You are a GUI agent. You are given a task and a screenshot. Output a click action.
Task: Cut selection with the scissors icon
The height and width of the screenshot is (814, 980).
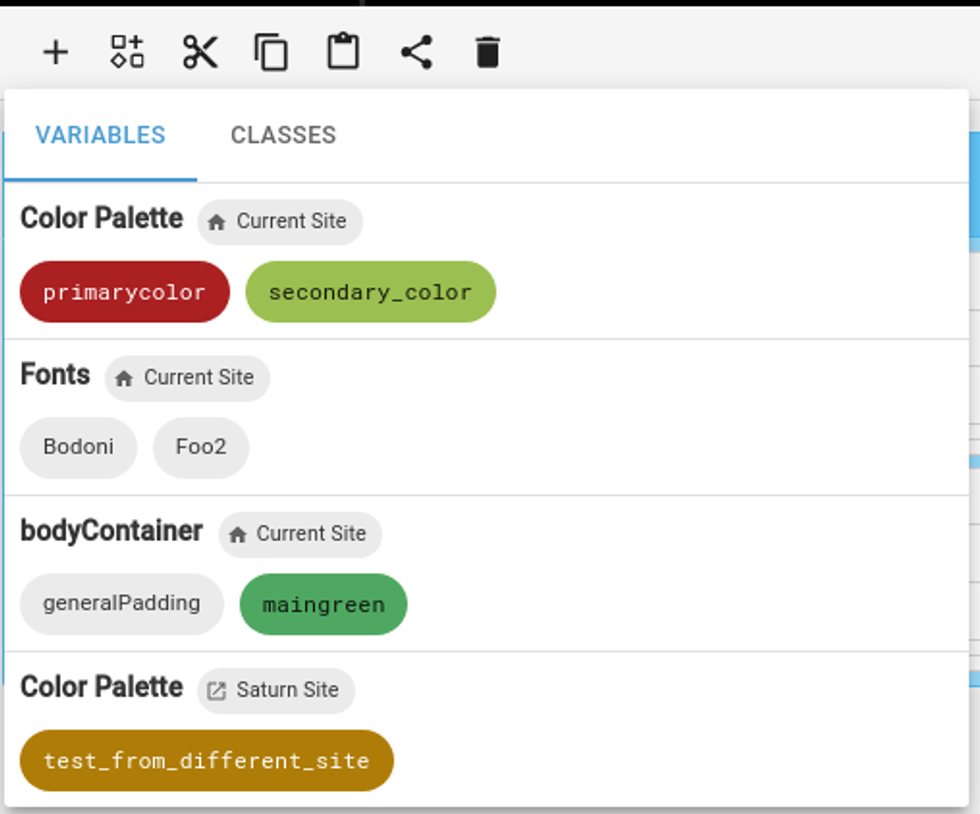200,52
